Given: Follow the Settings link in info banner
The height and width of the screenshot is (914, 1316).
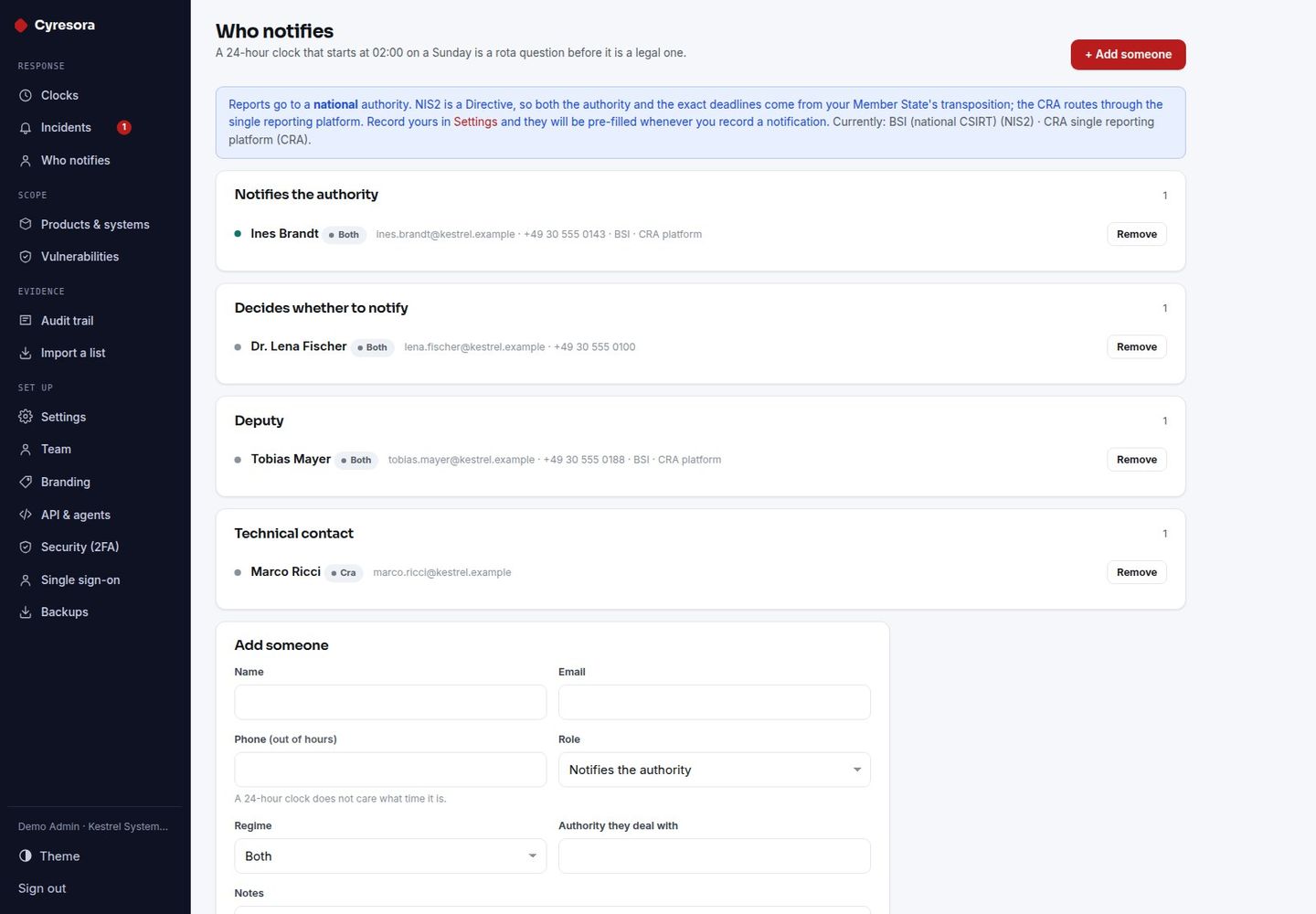Looking at the screenshot, I should 475,122.
